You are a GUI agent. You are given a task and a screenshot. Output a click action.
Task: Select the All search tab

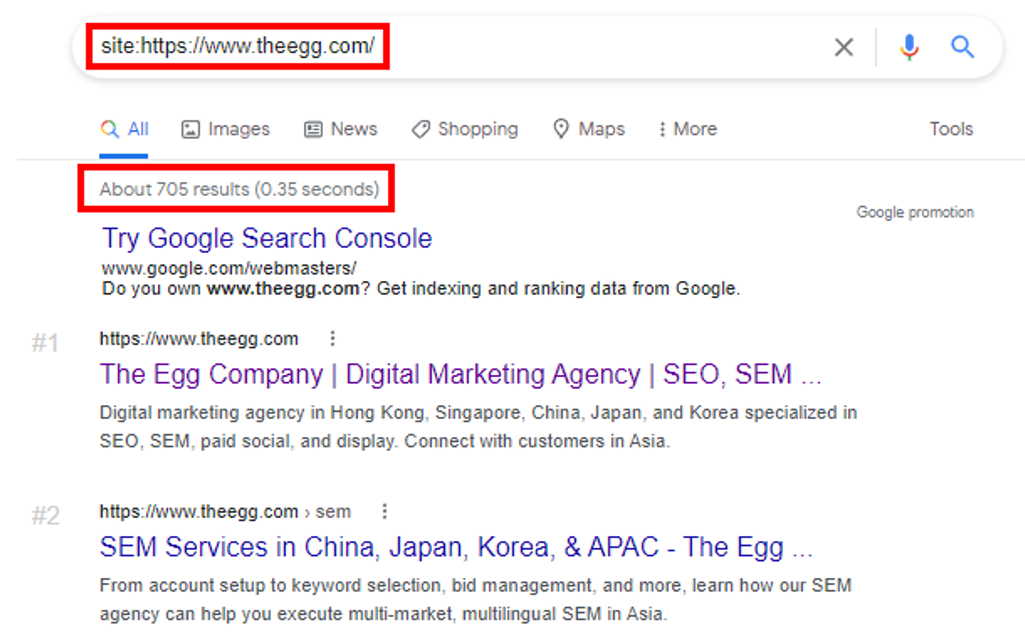point(124,129)
